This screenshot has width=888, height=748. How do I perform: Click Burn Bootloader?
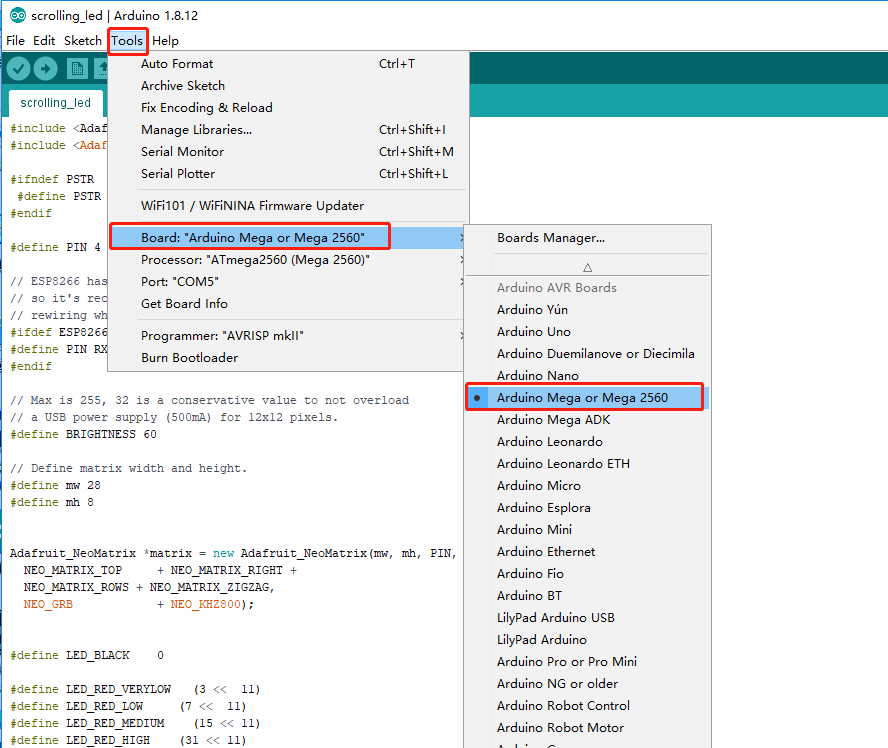tap(288, 358)
